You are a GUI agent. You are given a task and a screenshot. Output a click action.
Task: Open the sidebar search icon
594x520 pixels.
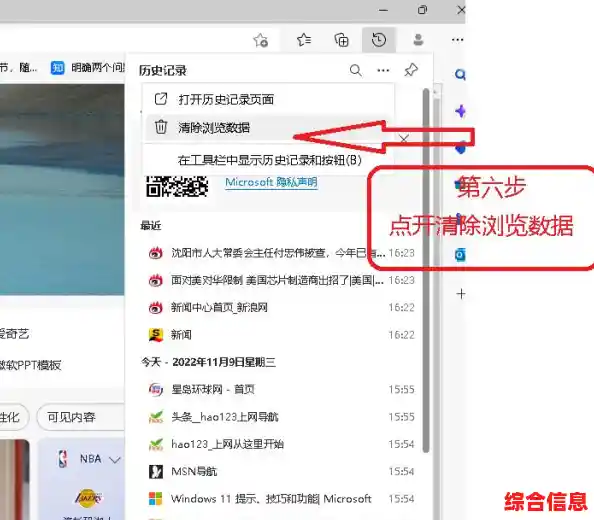click(x=460, y=74)
